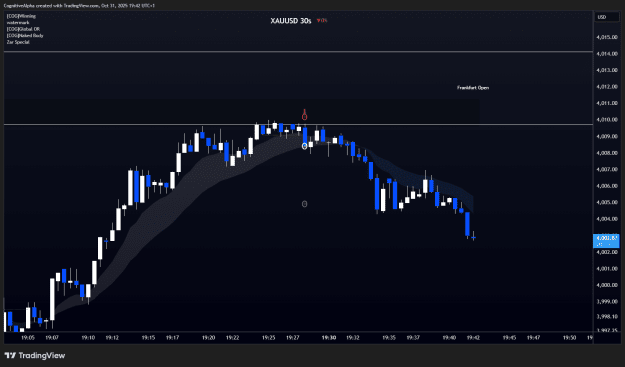This screenshot has width=625, height=367.
Task: Click the 19:37 time axis label
Action: pos(413,338)
